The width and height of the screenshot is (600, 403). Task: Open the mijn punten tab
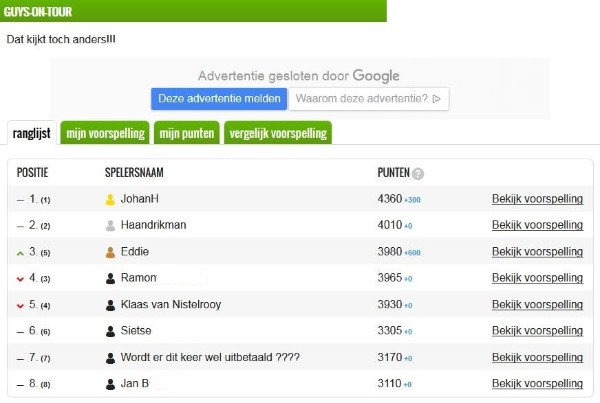pyautogui.click(x=187, y=133)
